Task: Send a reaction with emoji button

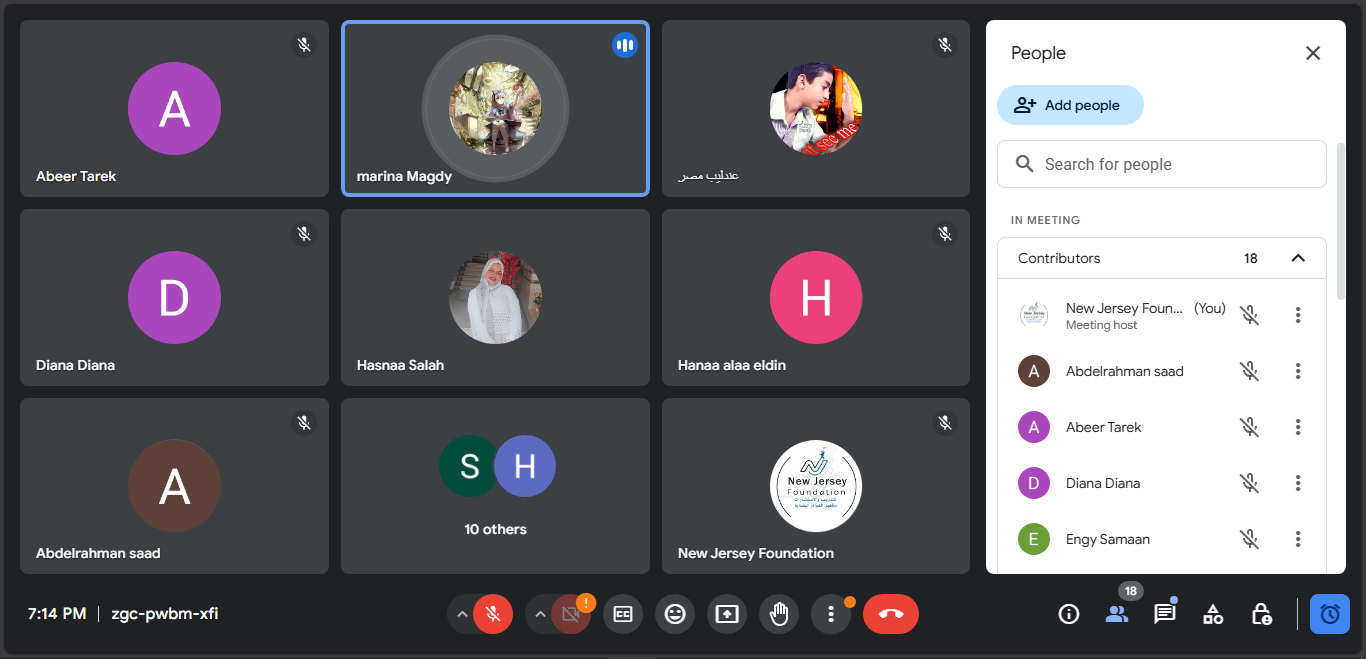Action: point(675,614)
